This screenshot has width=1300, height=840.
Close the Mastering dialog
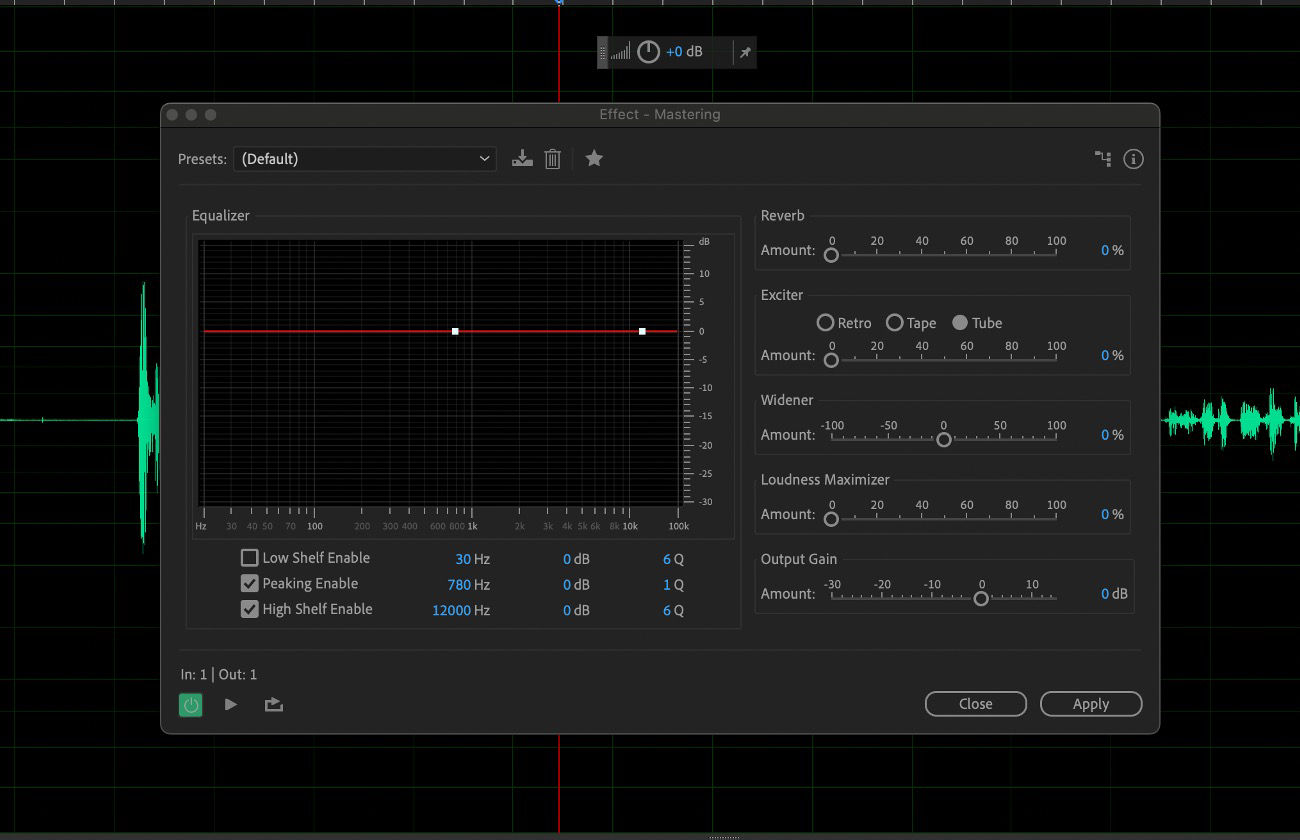point(975,703)
